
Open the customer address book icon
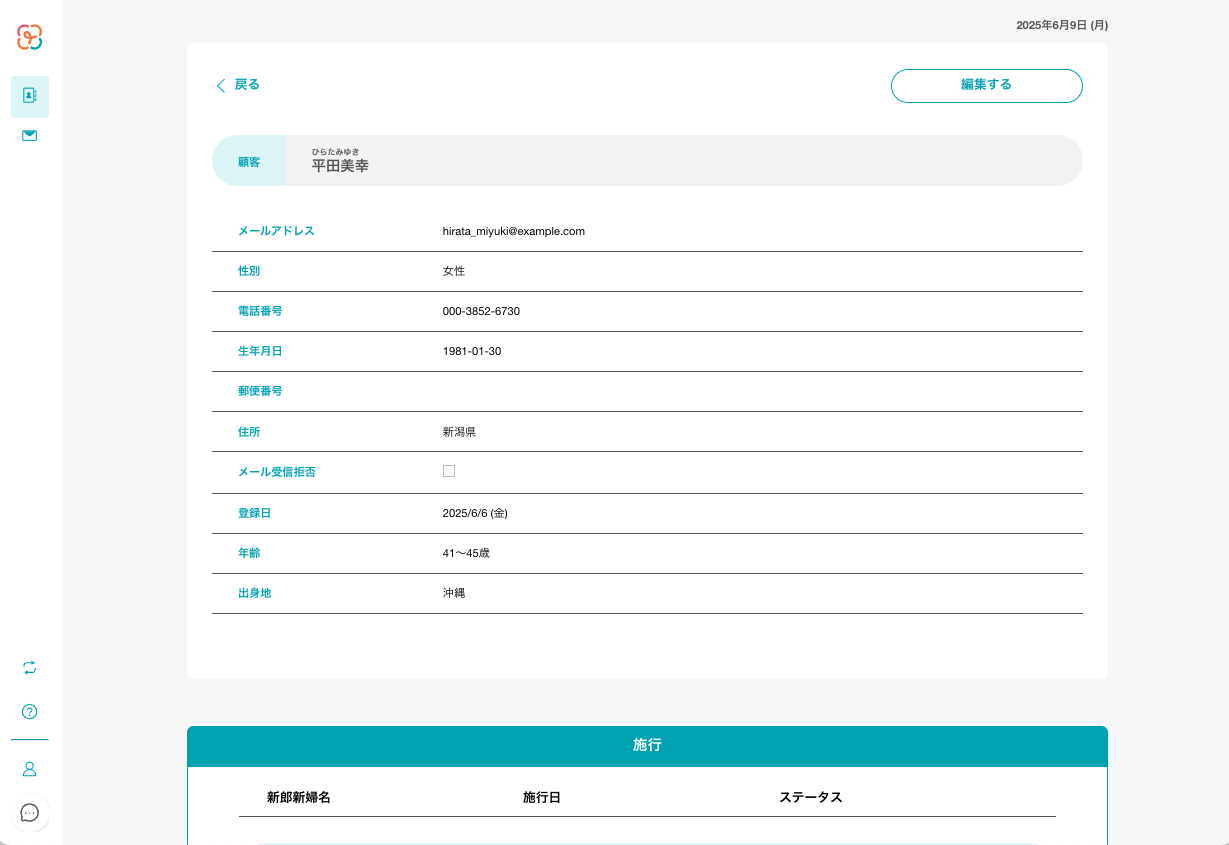coord(30,96)
